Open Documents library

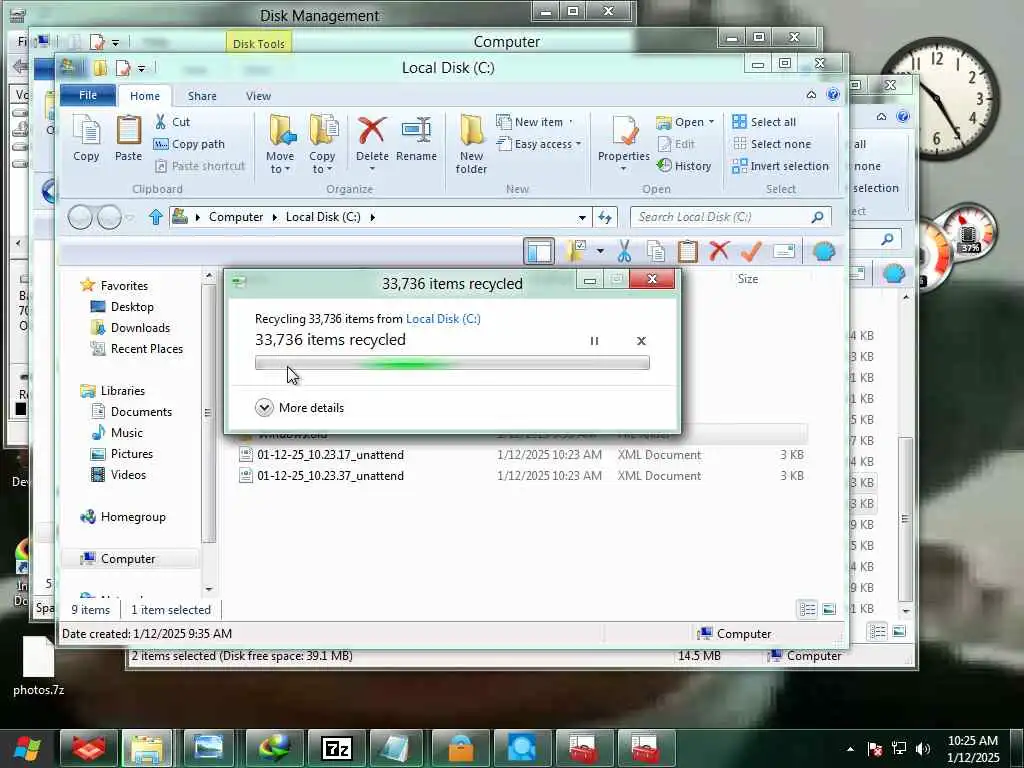coord(141,411)
